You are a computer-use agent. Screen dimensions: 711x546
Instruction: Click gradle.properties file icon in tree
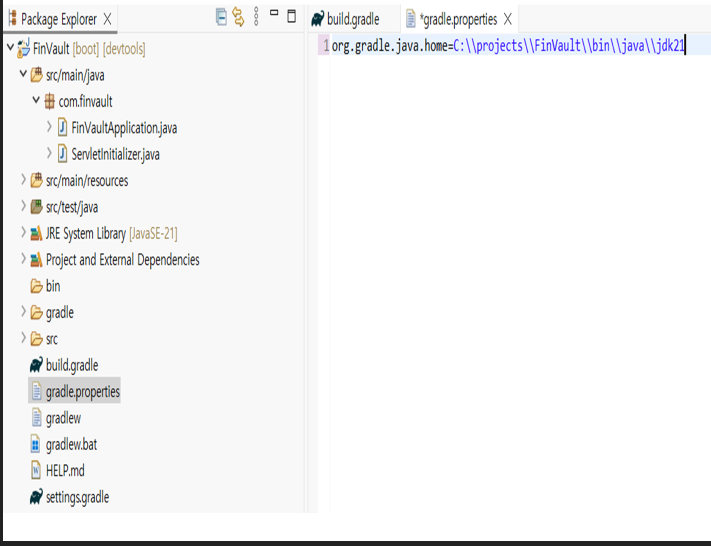click(36, 391)
